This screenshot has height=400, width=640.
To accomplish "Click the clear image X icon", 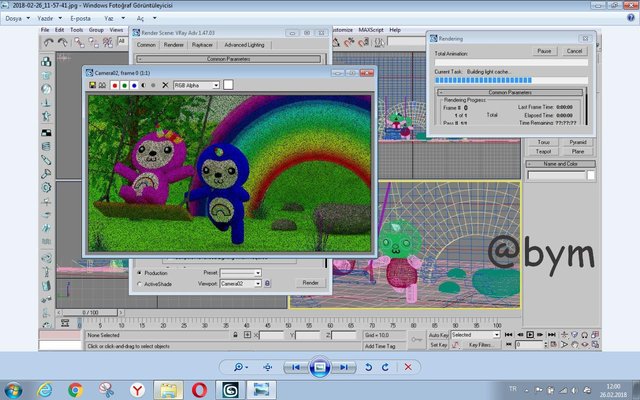I will pyautogui.click(x=163, y=86).
